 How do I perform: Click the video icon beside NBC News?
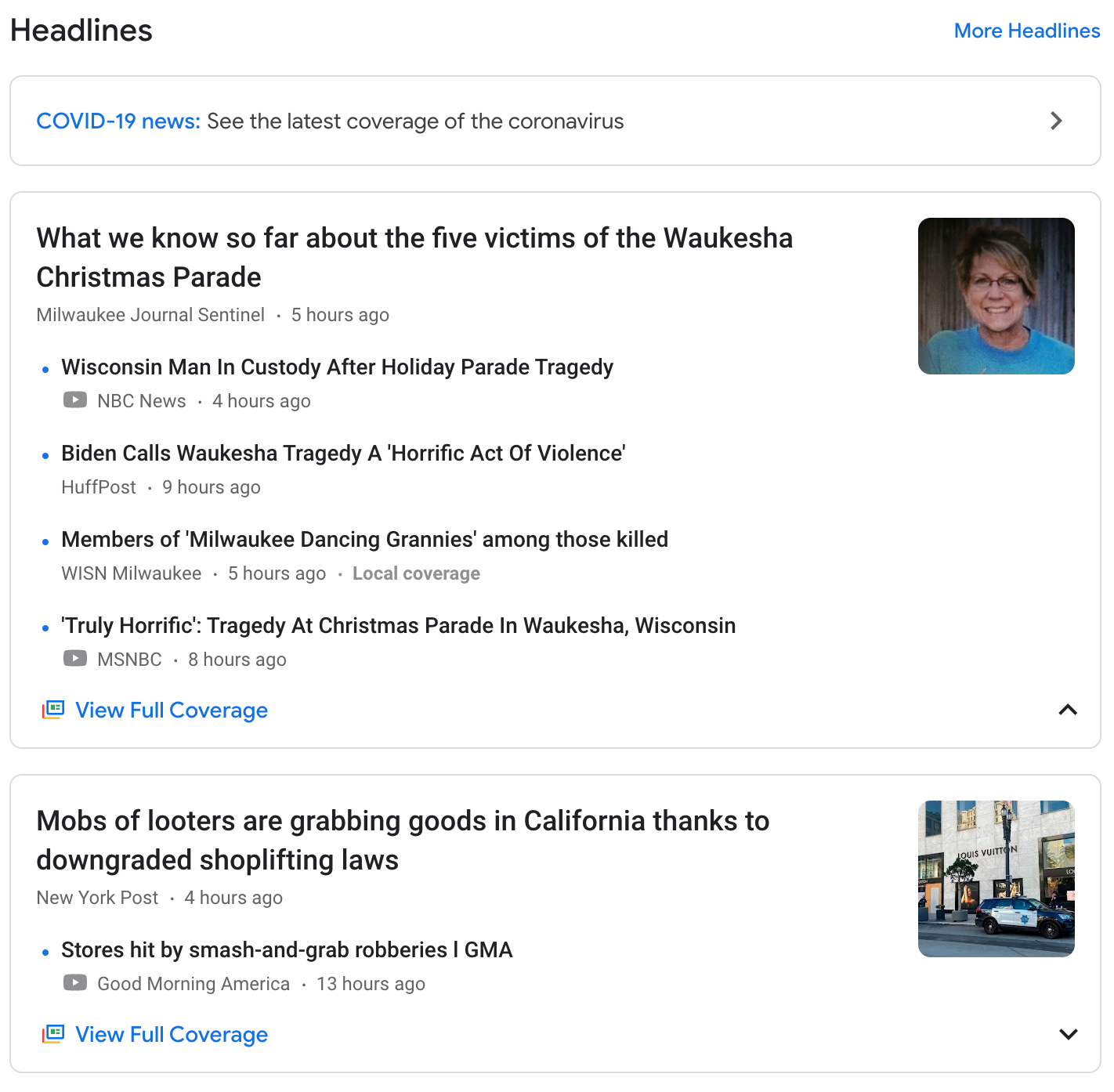click(x=74, y=400)
